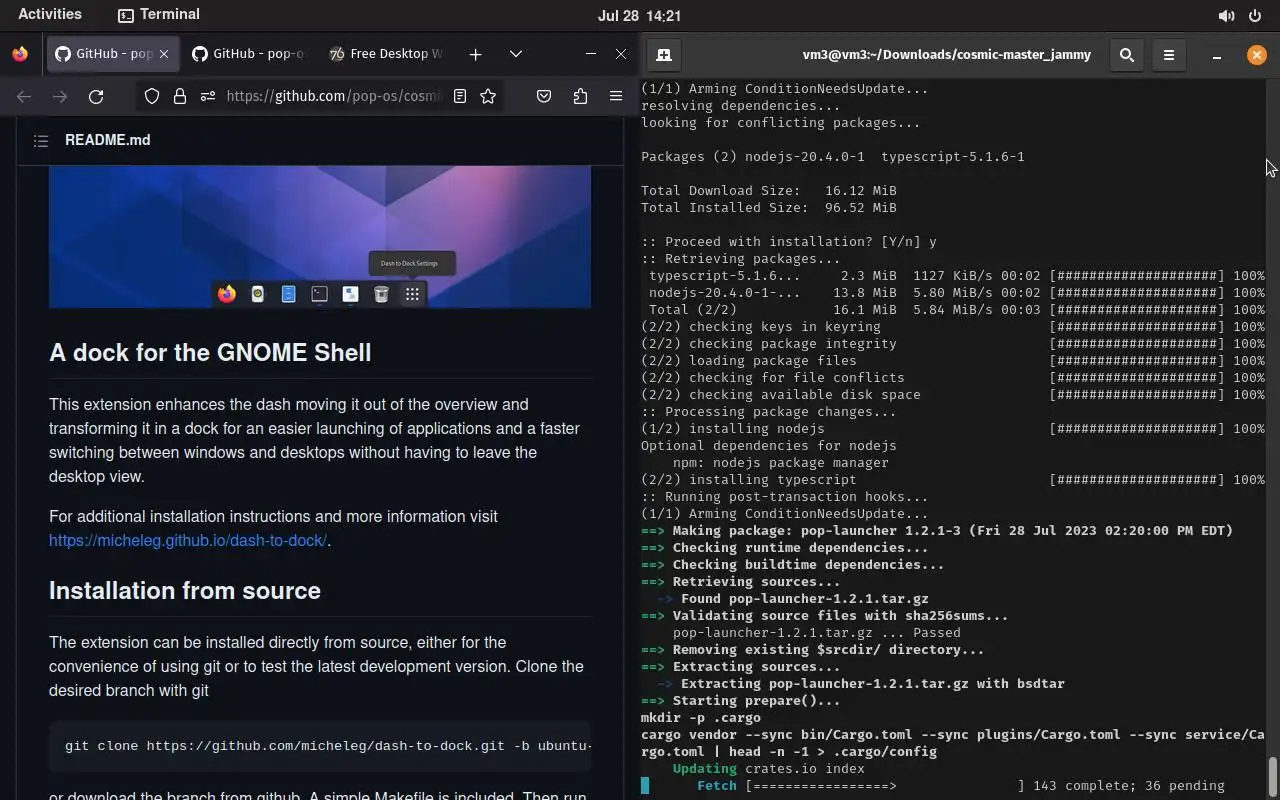Viewport: 1280px width, 800px height.
Task: Open micheleg.github.io/dash-to-dock link
Action: point(188,540)
